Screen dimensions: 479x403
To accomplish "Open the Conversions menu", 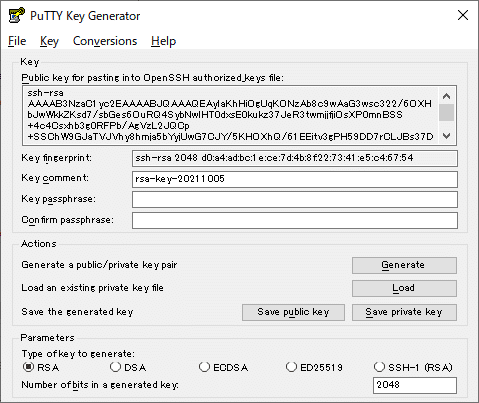I will (105, 41).
